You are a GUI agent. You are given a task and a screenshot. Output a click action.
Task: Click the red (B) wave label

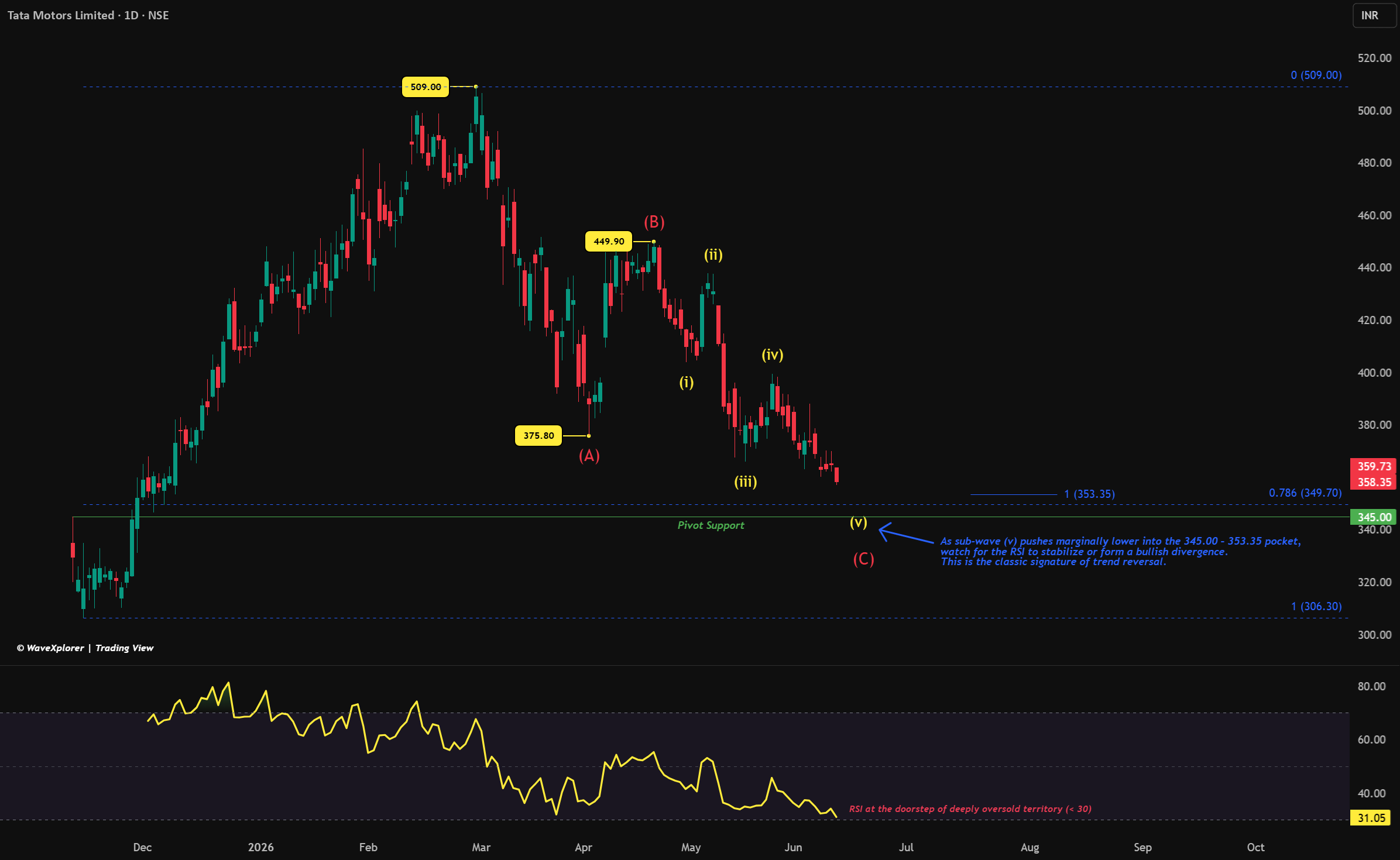[654, 222]
